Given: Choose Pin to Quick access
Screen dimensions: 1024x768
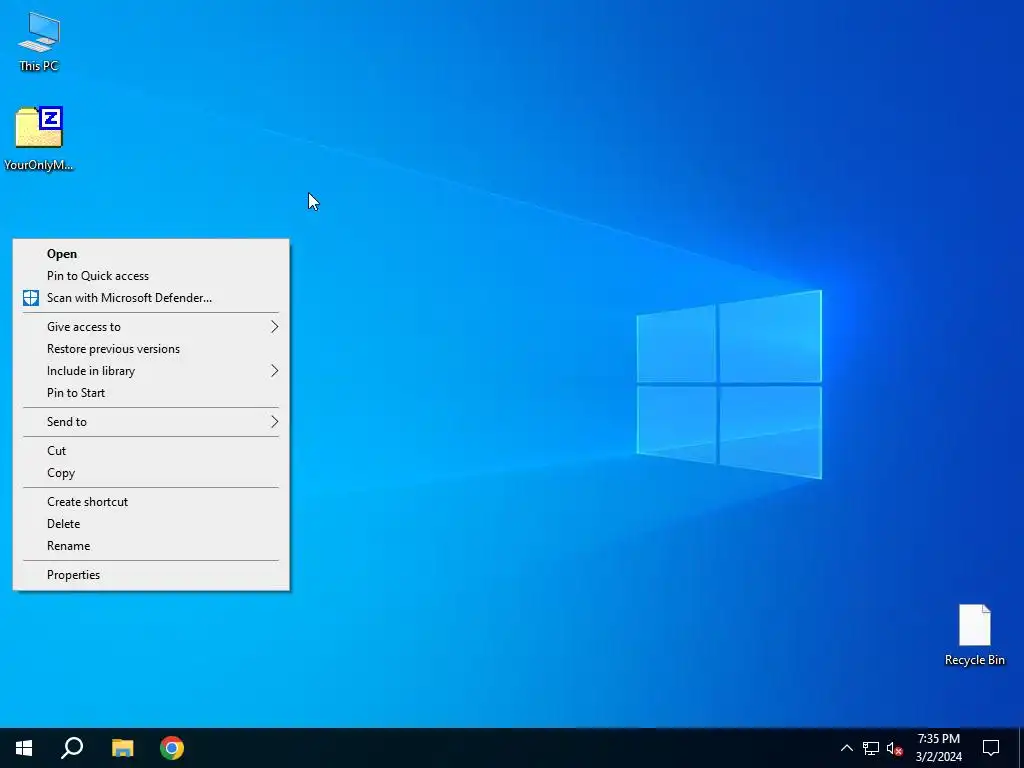Looking at the screenshot, I should (151, 276).
